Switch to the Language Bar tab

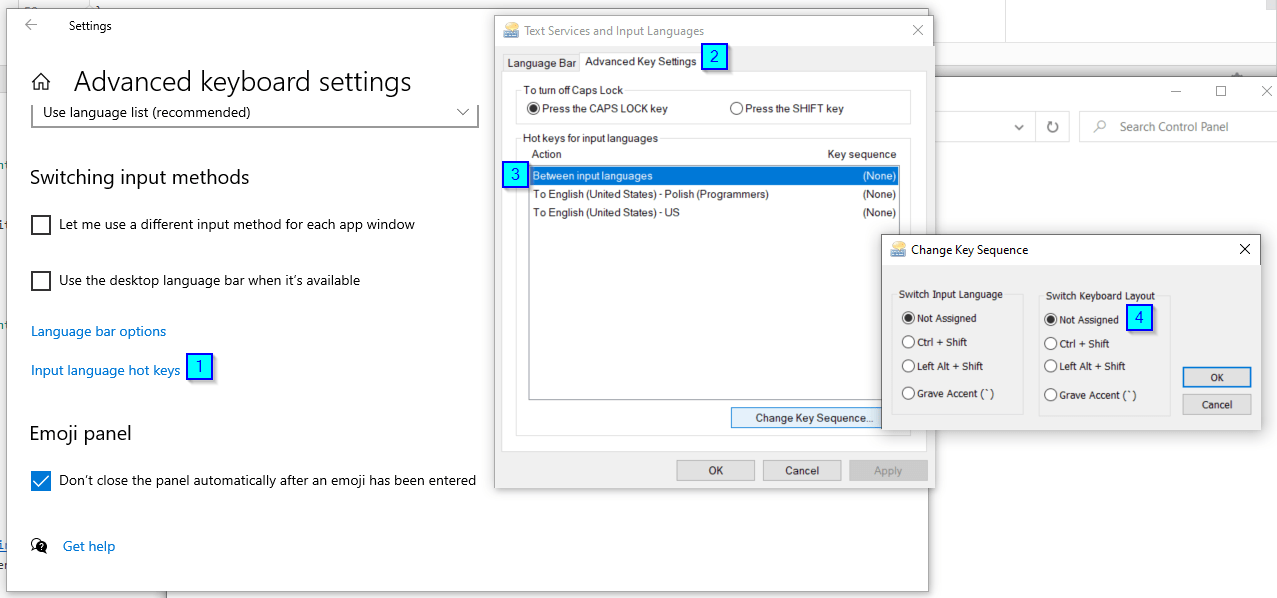(540, 62)
